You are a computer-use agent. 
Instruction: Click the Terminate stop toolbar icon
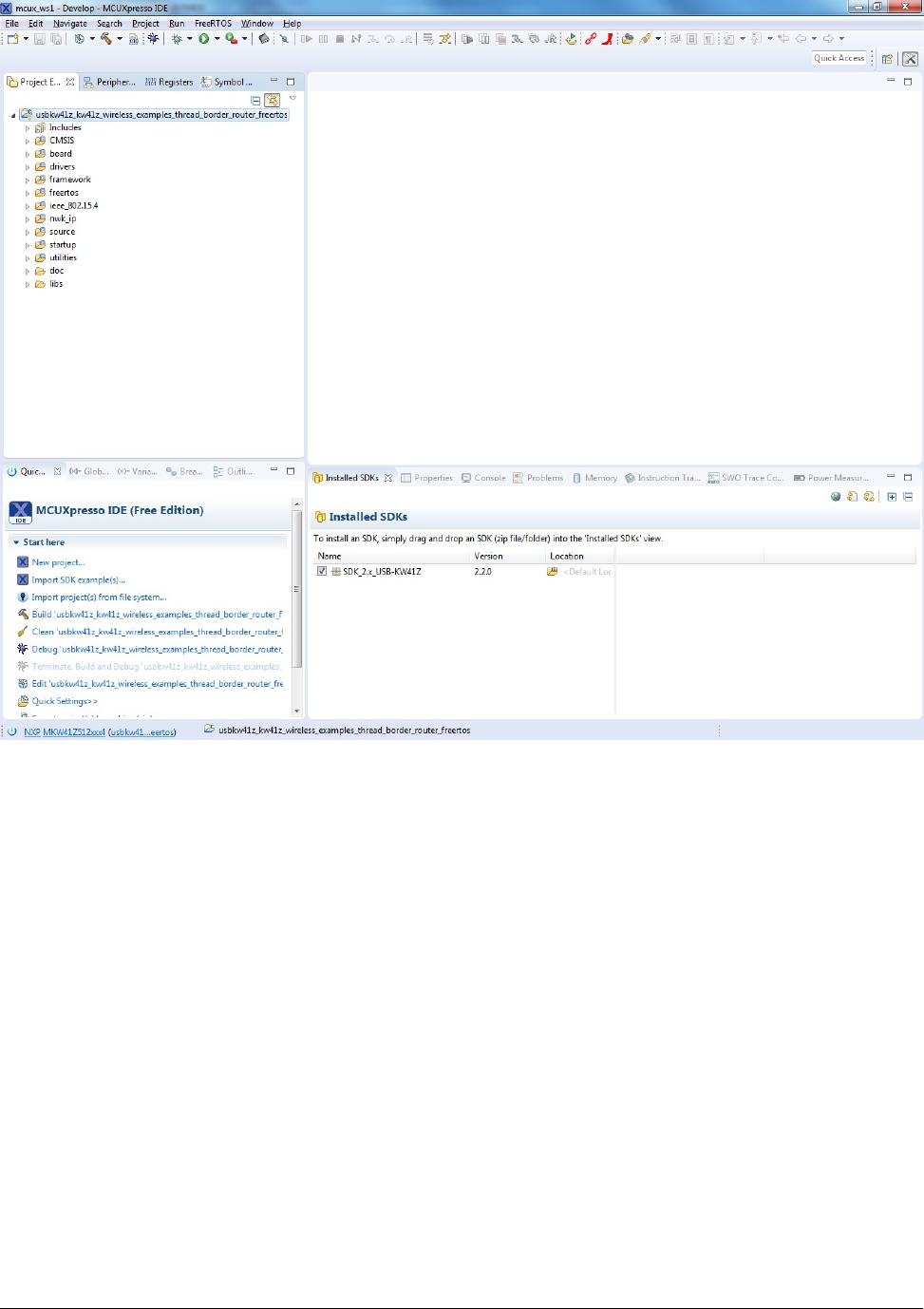pyautogui.click(x=340, y=39)
